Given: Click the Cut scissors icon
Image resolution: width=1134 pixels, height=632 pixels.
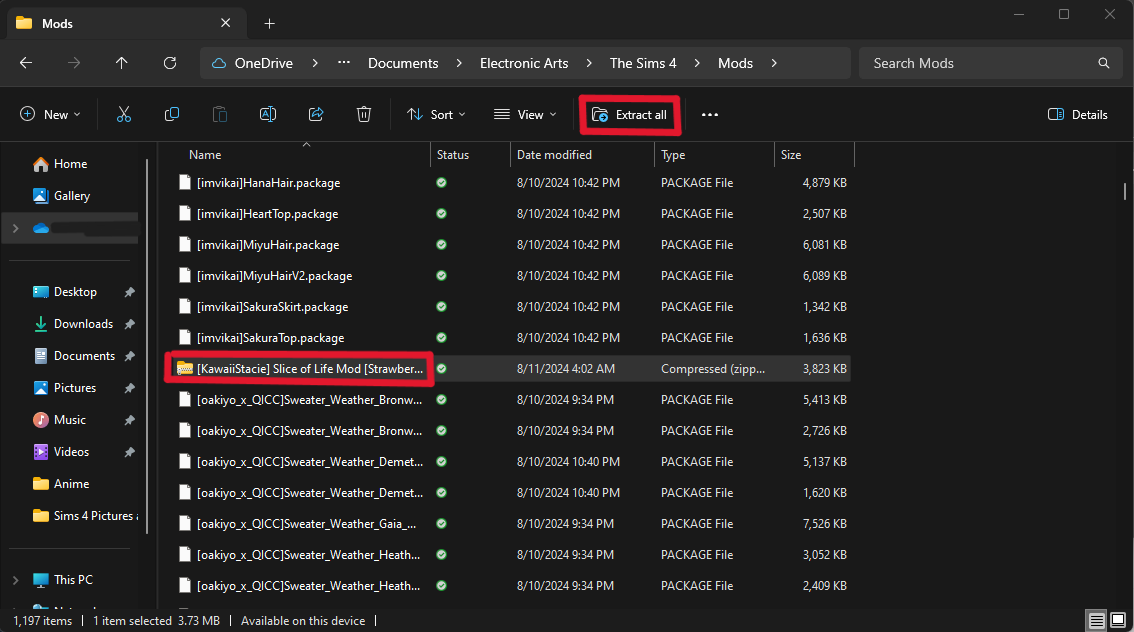Looking at the screenshot, I should coord(124,115).
